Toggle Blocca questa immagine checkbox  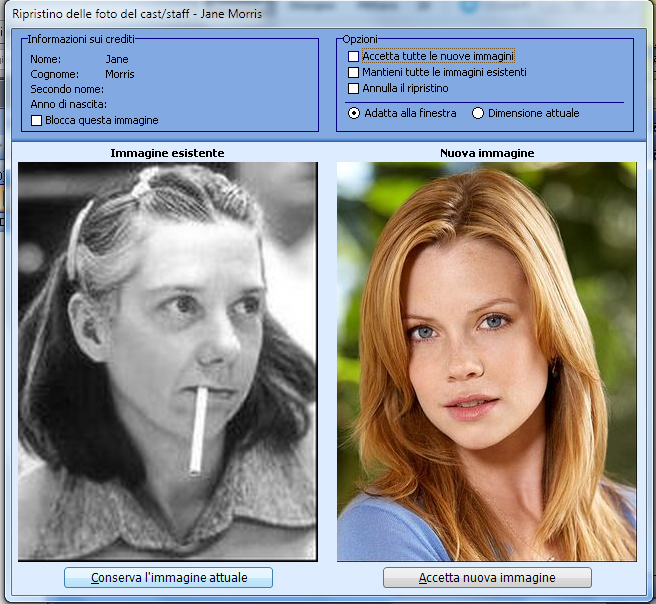[36, 120]
